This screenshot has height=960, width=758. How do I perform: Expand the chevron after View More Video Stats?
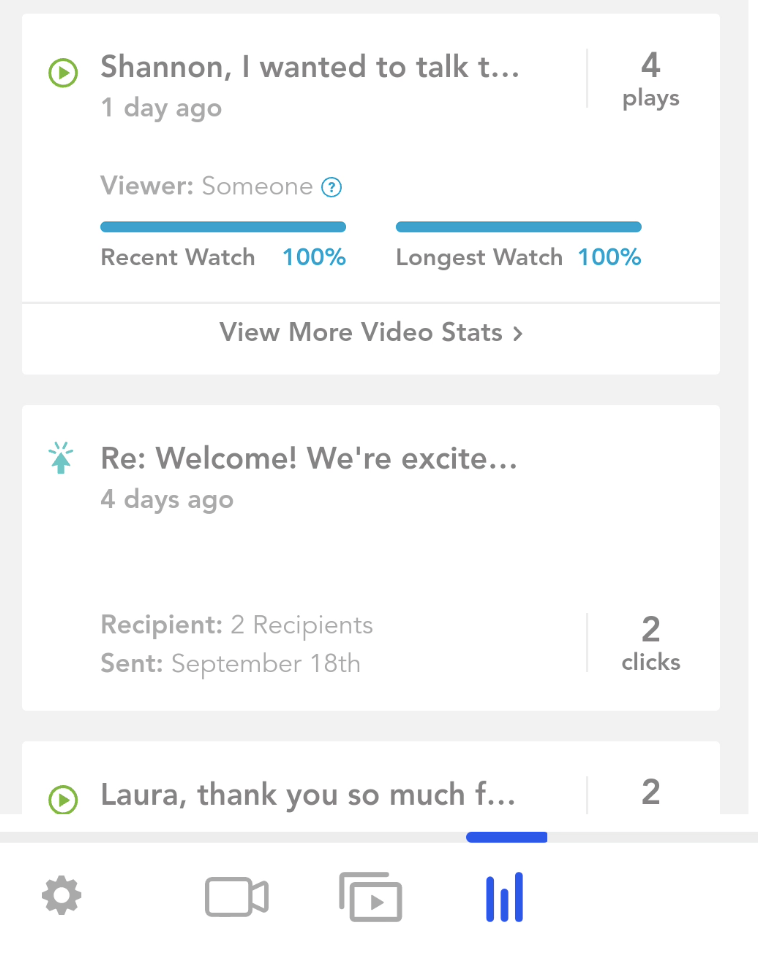[518, 334]
